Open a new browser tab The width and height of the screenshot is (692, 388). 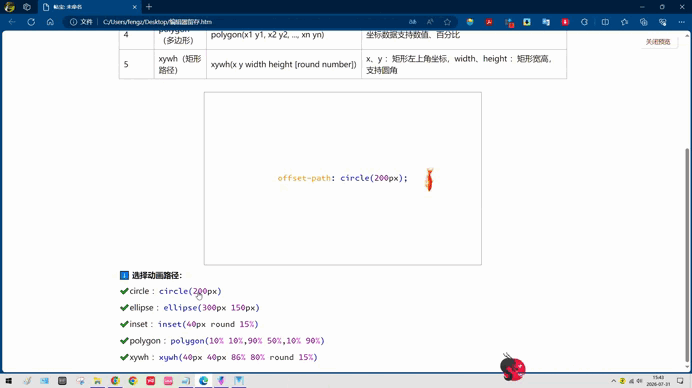149,7
